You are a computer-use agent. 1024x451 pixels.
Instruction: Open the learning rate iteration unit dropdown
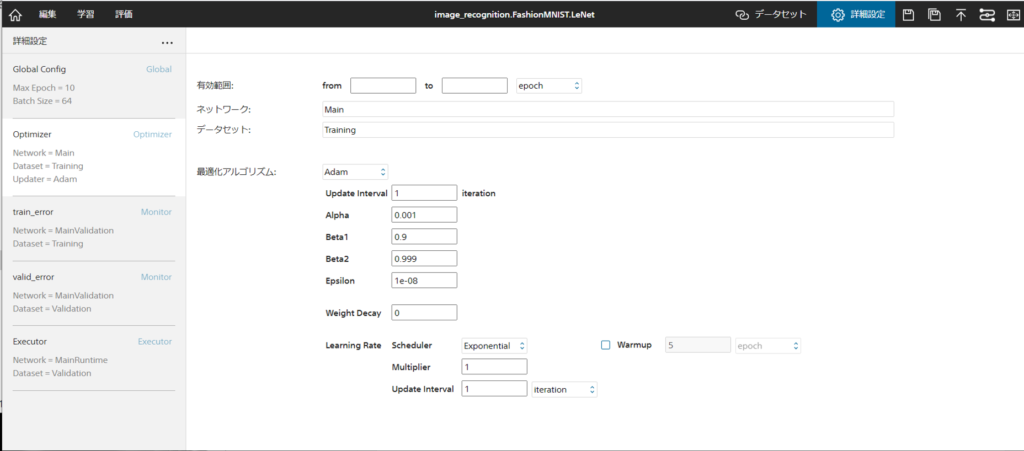coord(564,389)
